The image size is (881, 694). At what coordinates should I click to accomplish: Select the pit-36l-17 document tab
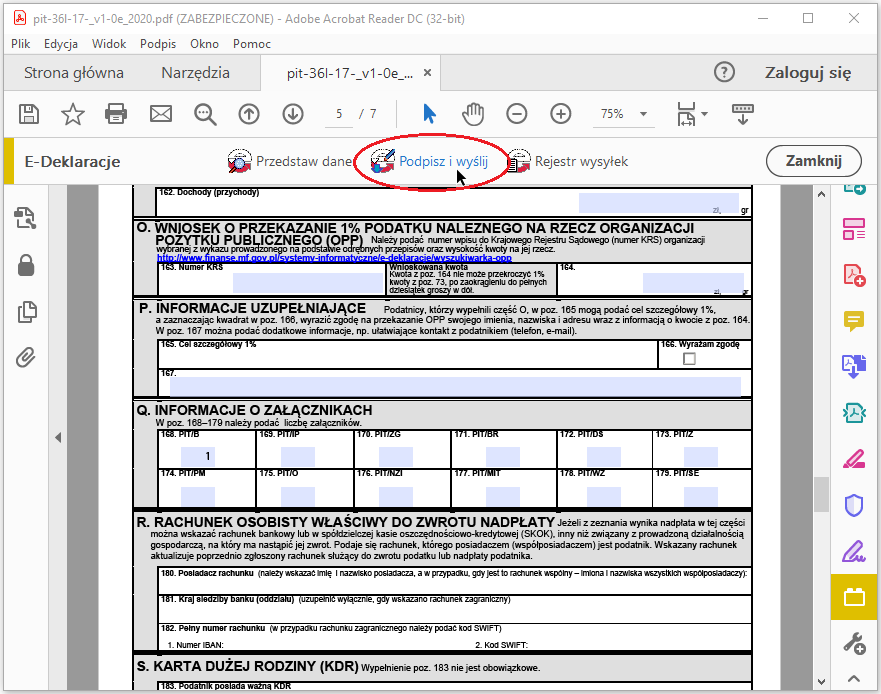[349, 74]
